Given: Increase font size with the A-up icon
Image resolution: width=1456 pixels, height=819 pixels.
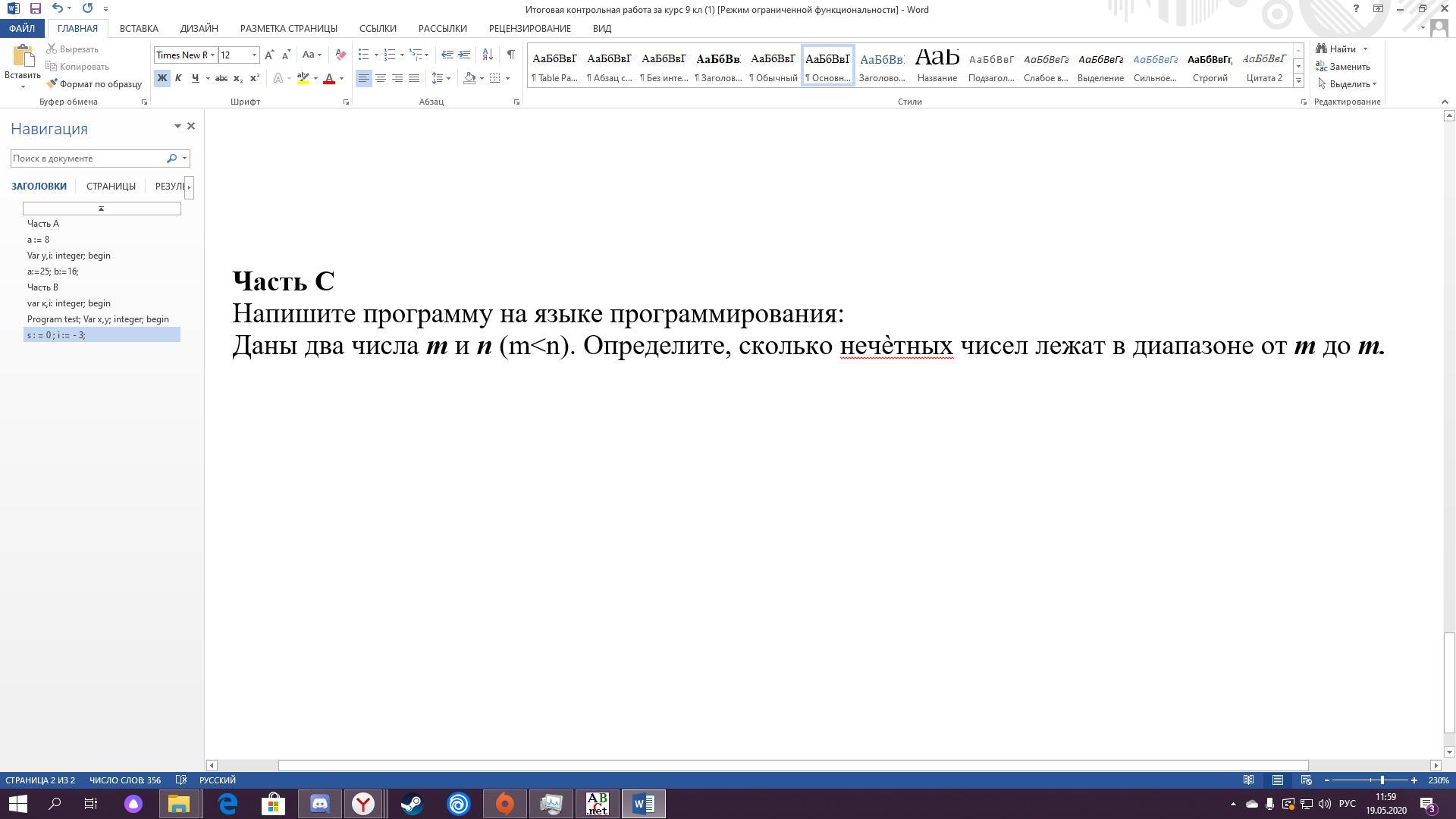Looking at the screenshot, I should click(269, 55).
